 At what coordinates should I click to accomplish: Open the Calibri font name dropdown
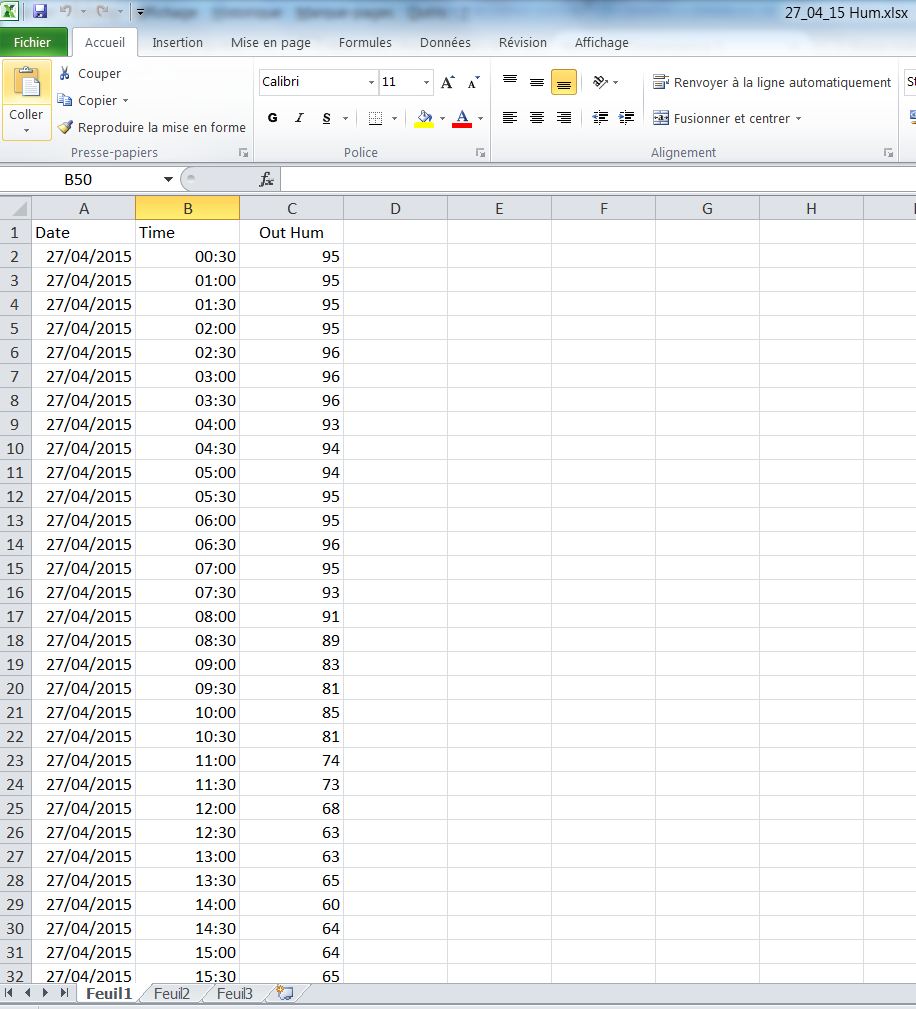tap(371, 82)
